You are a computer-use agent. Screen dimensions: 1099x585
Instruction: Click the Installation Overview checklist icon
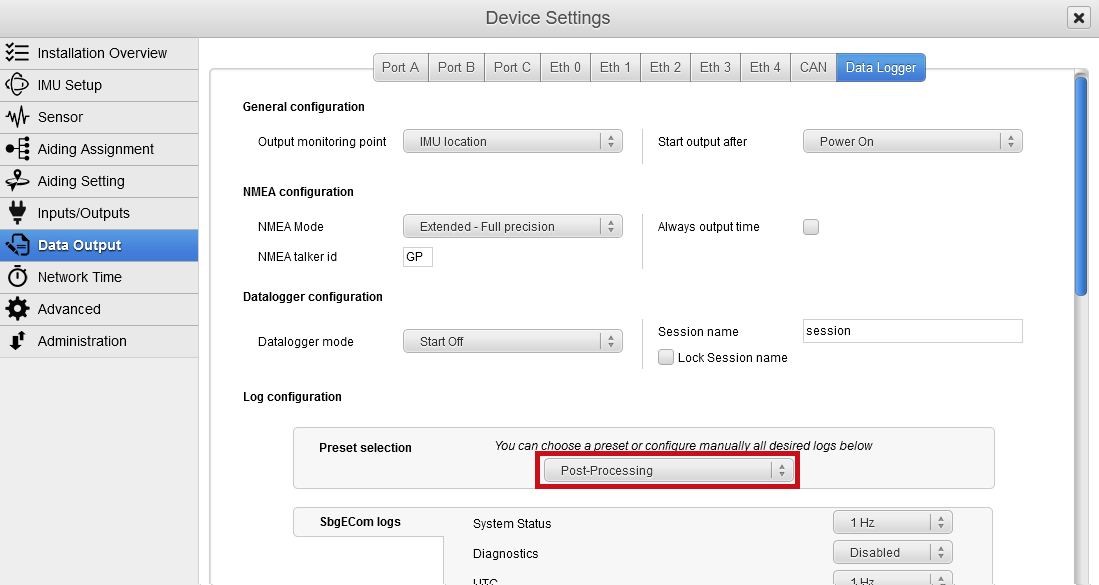17,53
